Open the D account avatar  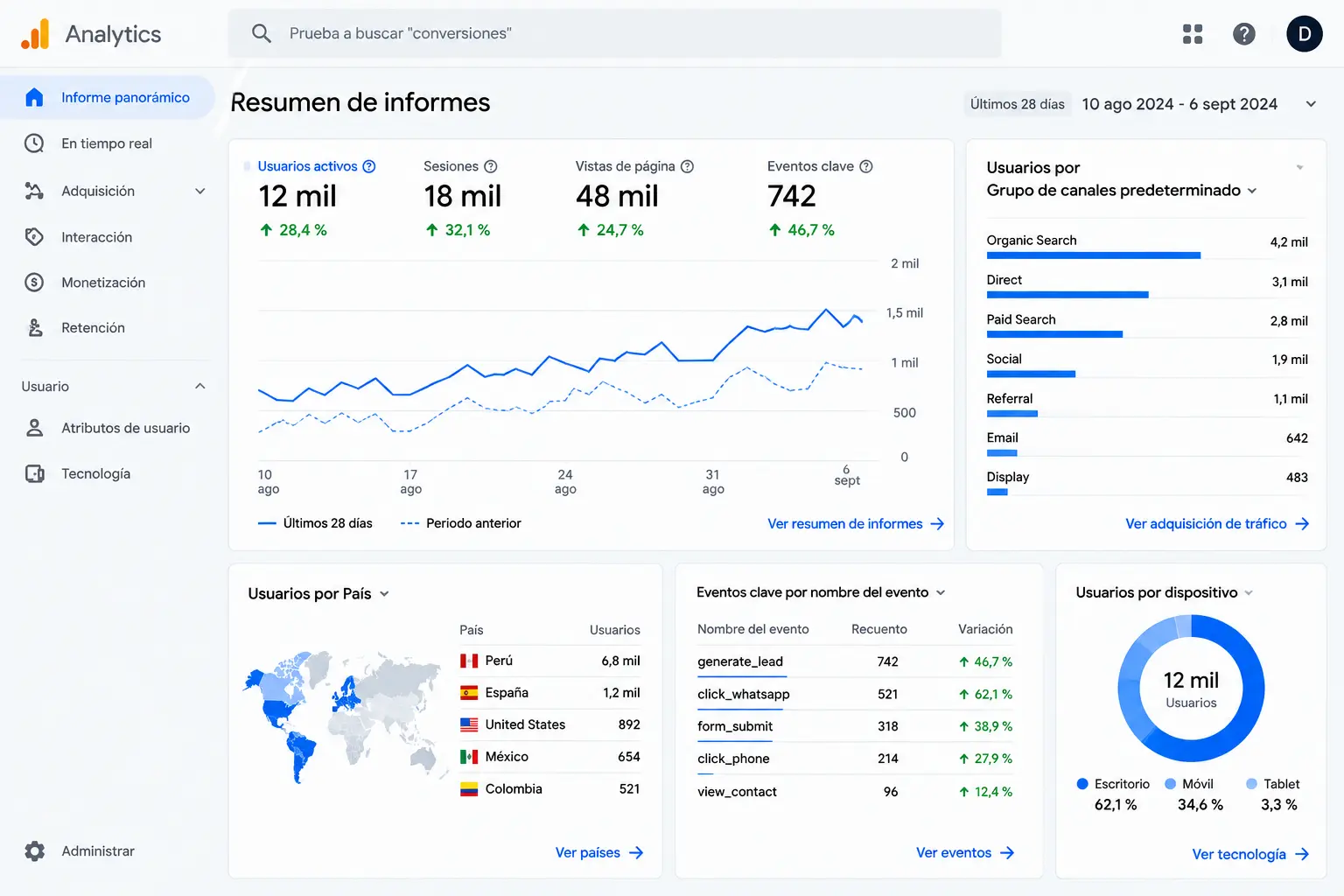coord(1305,34)
